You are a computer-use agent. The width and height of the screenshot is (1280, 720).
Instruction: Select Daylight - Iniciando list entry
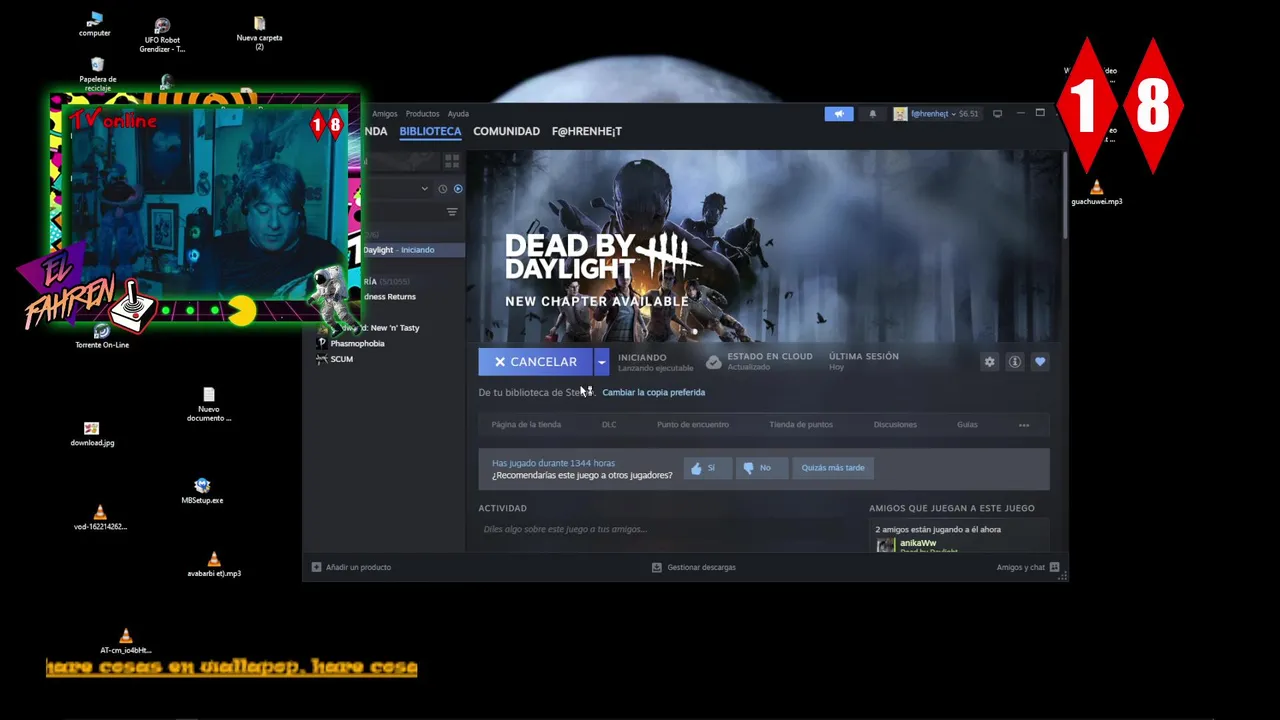point(411,250)
